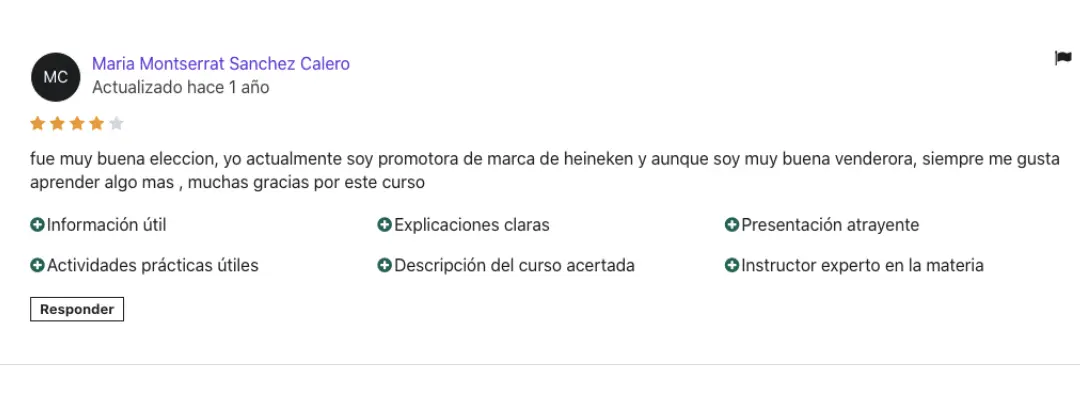1080x400 pixels.
Task: Click plus icon beside Explicaciones claras
Action: (384, 225)
